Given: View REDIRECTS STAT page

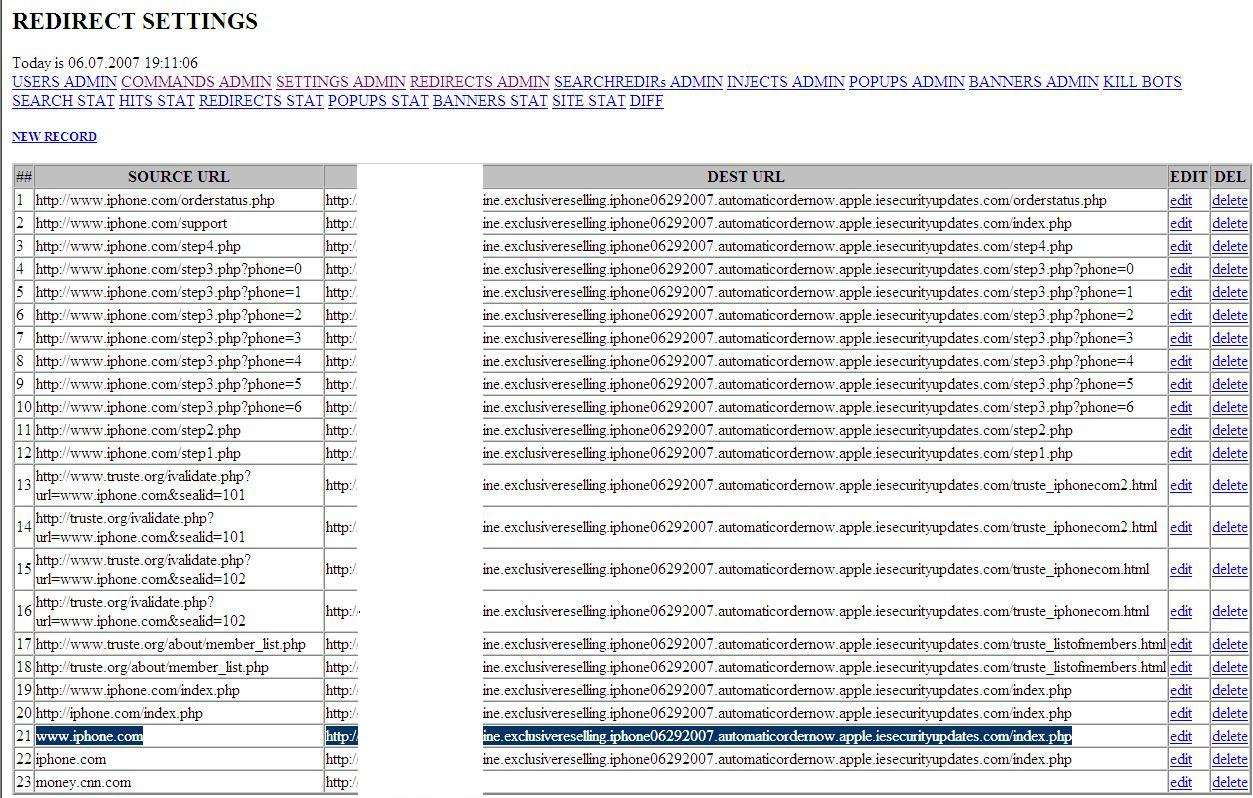Looking at the screenshot, I should coord(261,101).
